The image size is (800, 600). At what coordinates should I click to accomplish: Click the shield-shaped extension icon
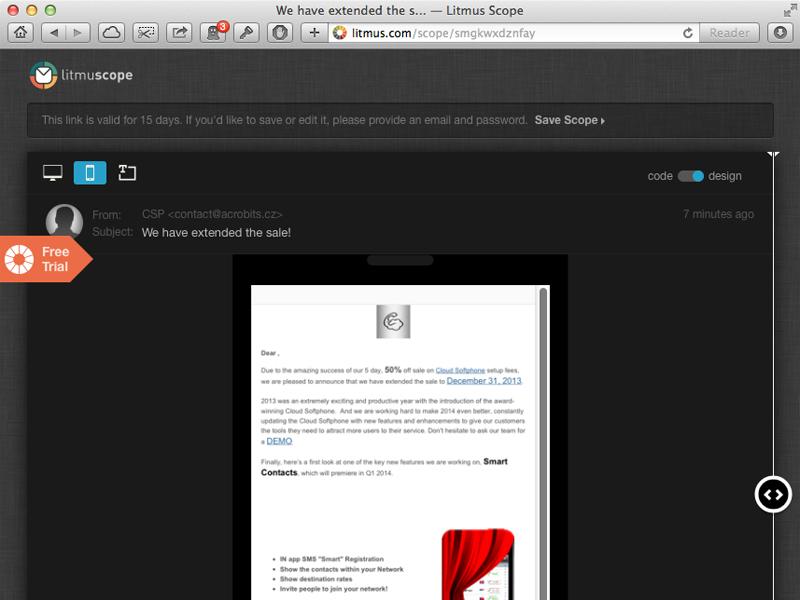pyautogui.click(x=280, y=33)
